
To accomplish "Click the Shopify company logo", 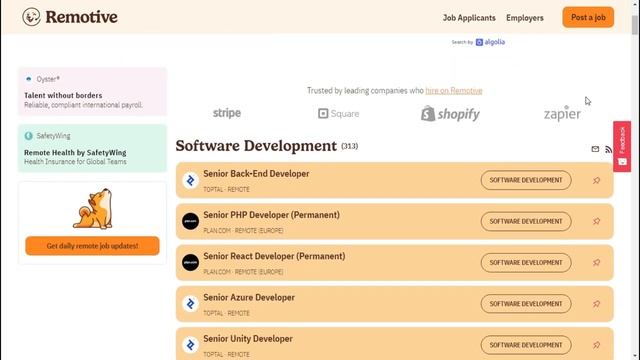I will [450, 114].
